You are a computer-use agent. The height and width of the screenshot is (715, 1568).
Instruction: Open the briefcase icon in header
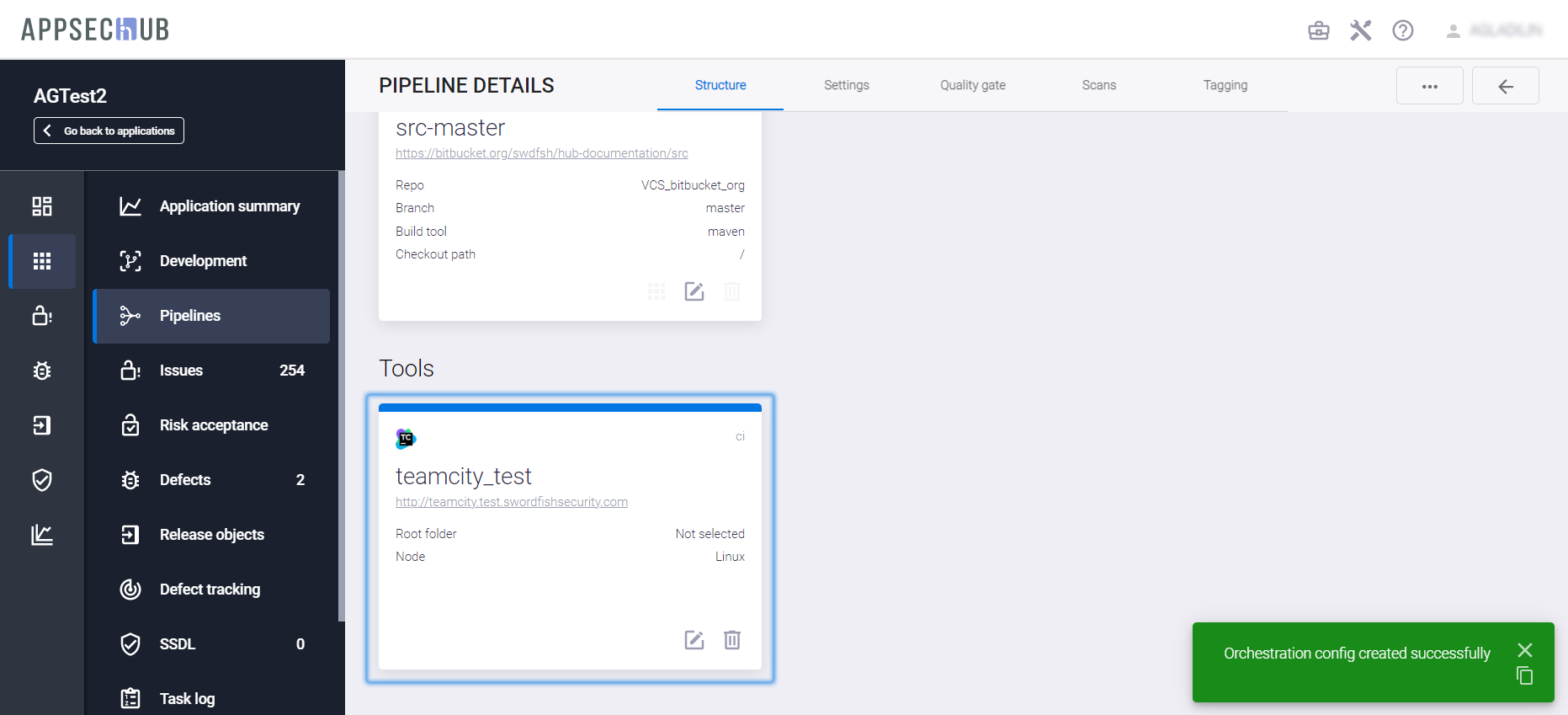coord(1318,31)
